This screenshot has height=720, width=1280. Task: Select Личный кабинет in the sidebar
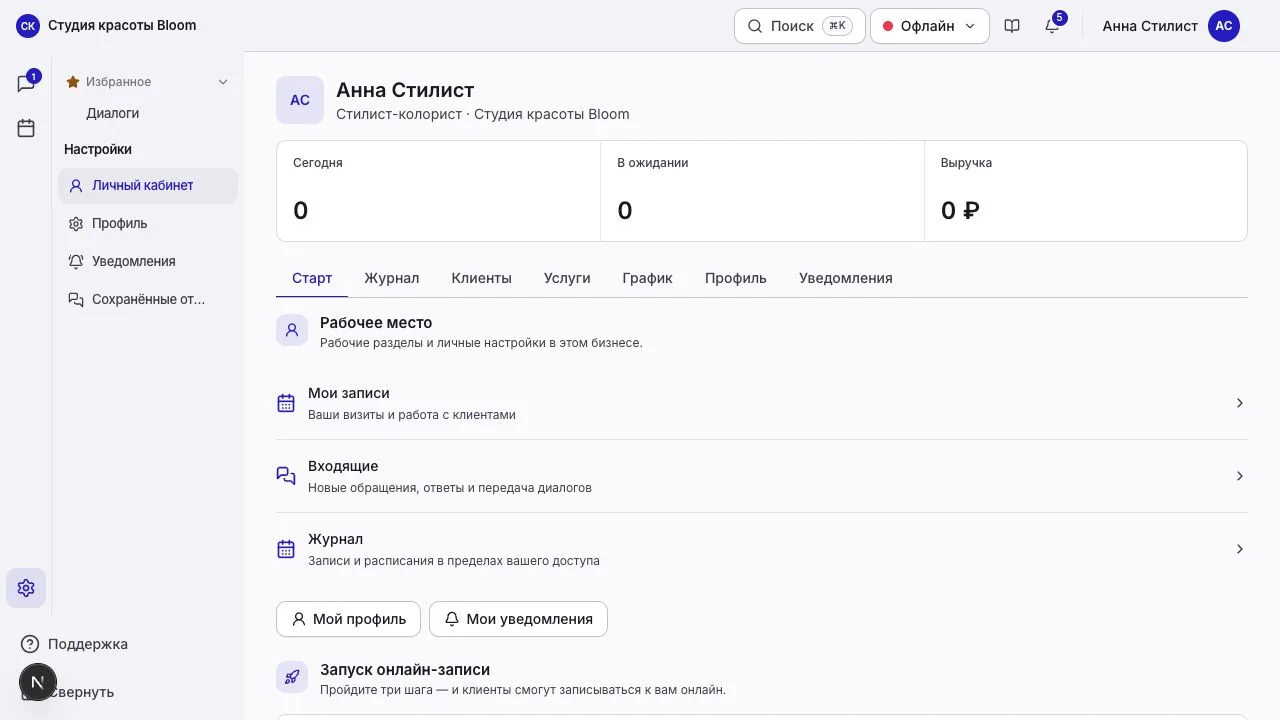click(148, 185)
